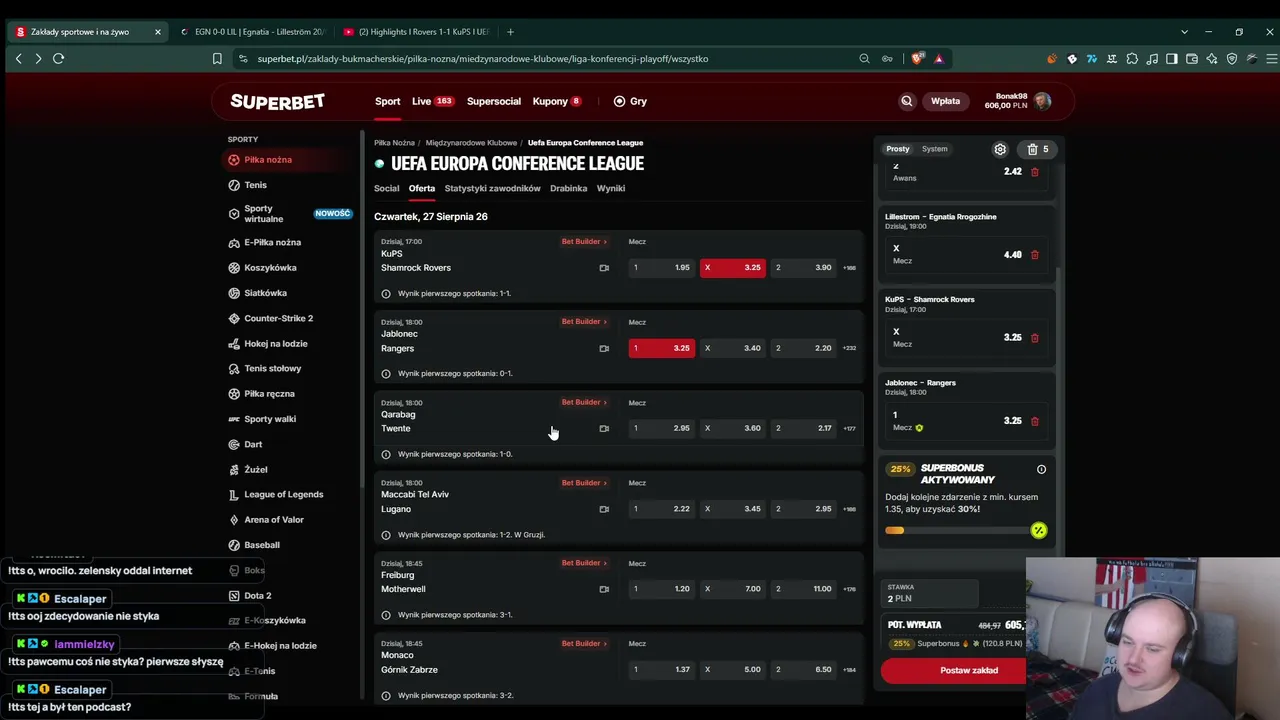The width and height of the screenshot is (1280, 720).
Task: Open Brave Wallet icon in toolbar
Action: [1192, 59]
